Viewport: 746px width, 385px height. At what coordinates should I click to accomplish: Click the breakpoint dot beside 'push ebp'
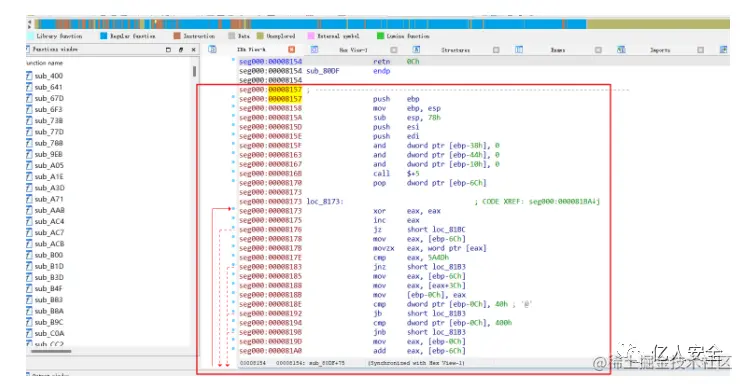tap(233, 97)
